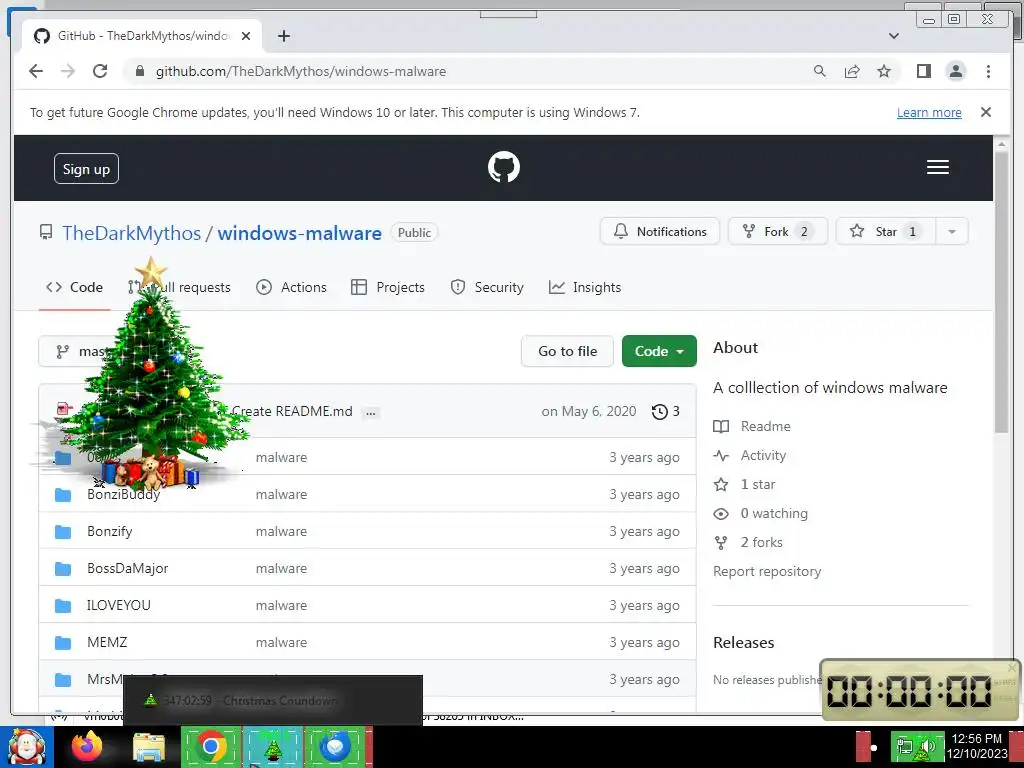Image resolution: width=1024 pixels, height=768 pixels.
Task: Dismiss the Chrome update info bar
Action: click(985, 112)
